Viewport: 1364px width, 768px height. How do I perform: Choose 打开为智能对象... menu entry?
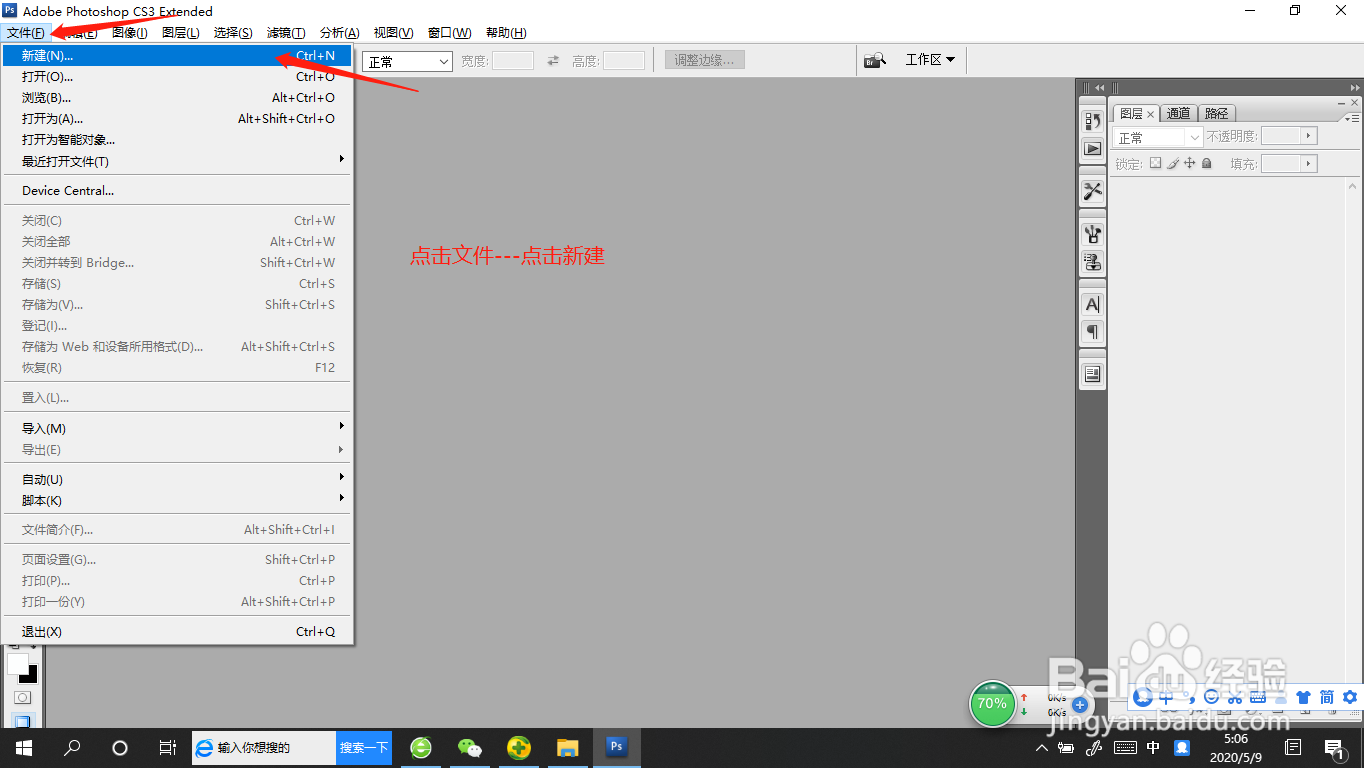click(178, 139)
